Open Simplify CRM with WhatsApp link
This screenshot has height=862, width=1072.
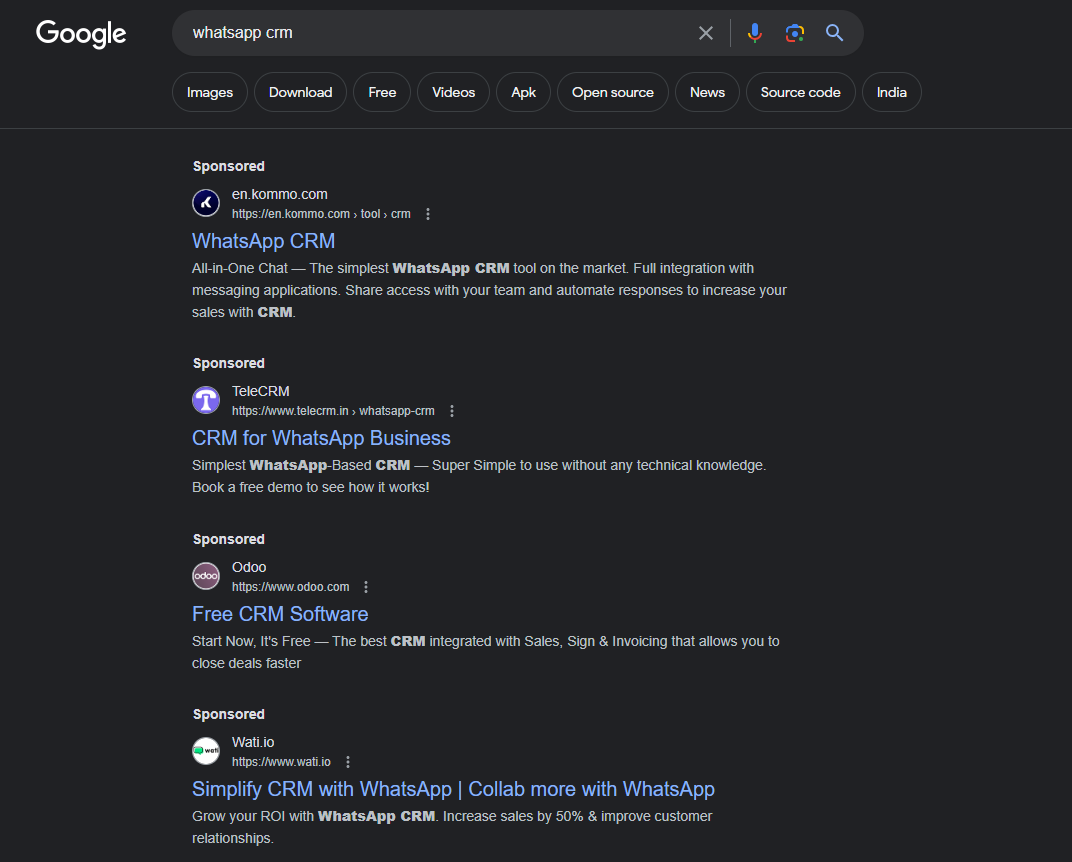pyautogui.click(x=453, y=789)
